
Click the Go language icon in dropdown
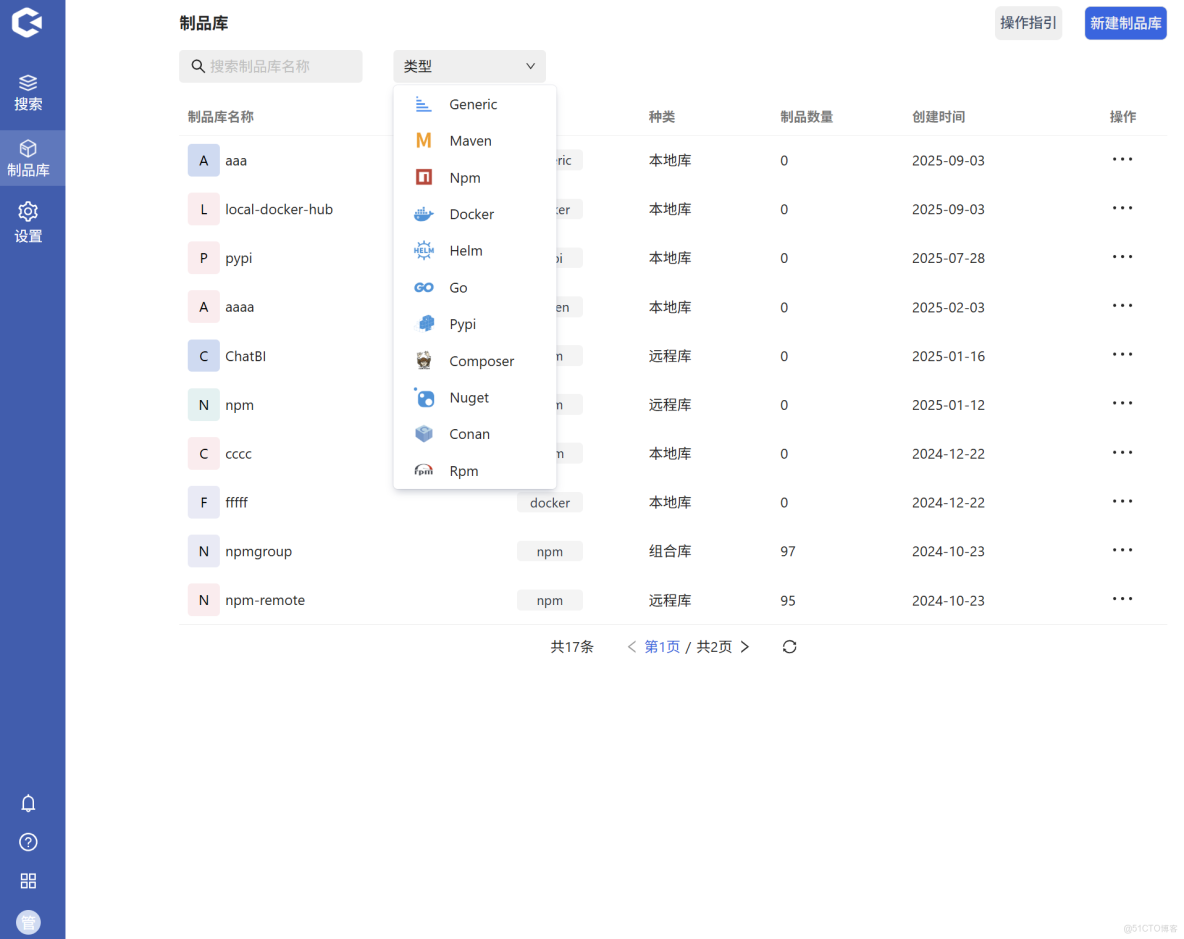tap(424, 287)
